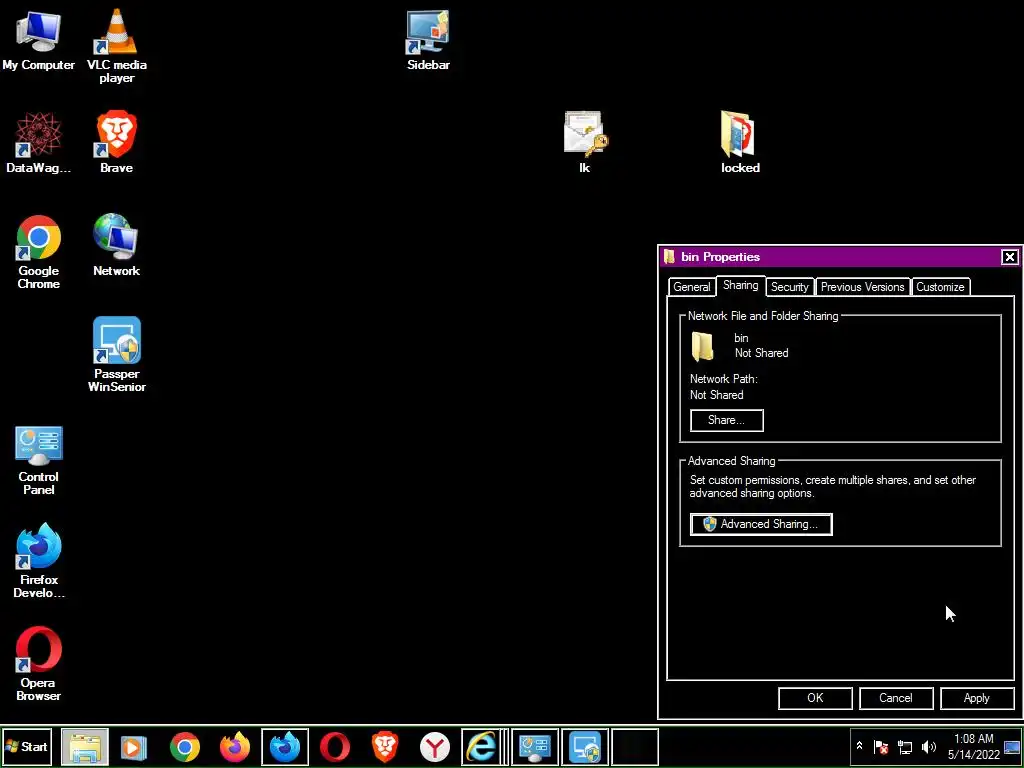Launch Firefox from the taskbar

(234, 746)
